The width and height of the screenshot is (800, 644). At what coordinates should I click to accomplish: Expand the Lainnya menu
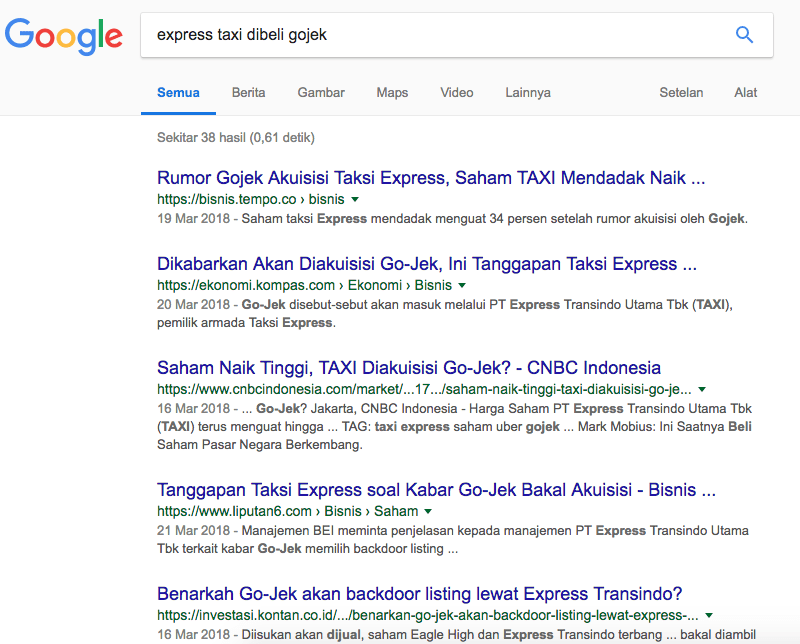[528, 92]
